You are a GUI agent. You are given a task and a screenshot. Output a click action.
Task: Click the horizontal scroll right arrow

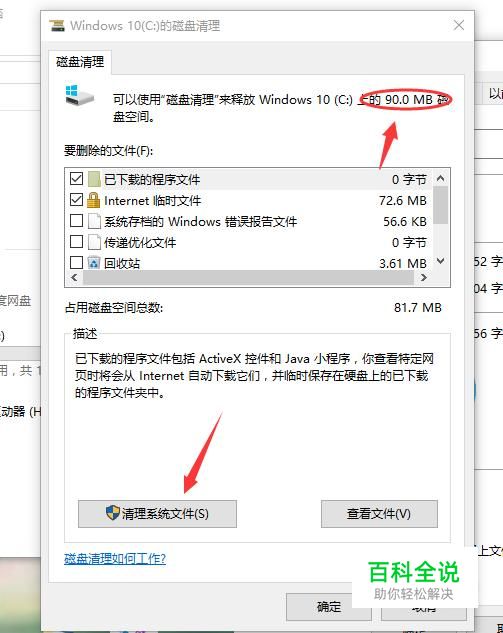[424, 277]
